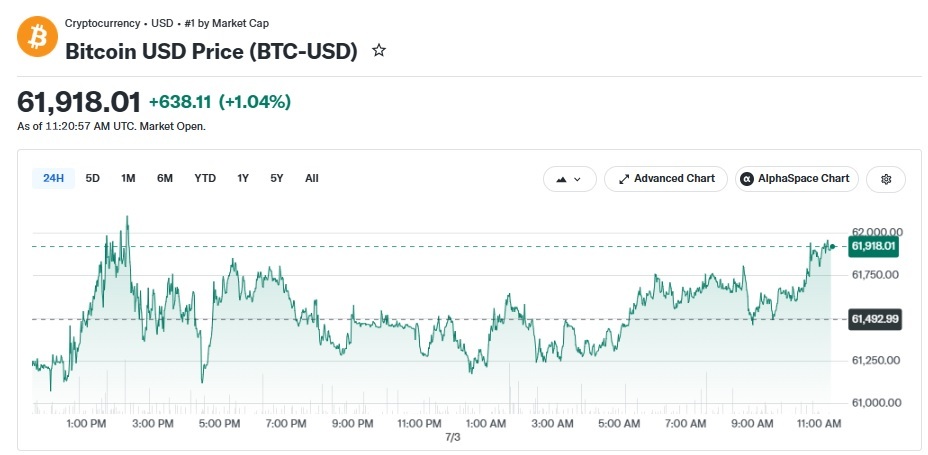Open chart settings gear icon
This screenshot has height=455, width=928.
886,179
